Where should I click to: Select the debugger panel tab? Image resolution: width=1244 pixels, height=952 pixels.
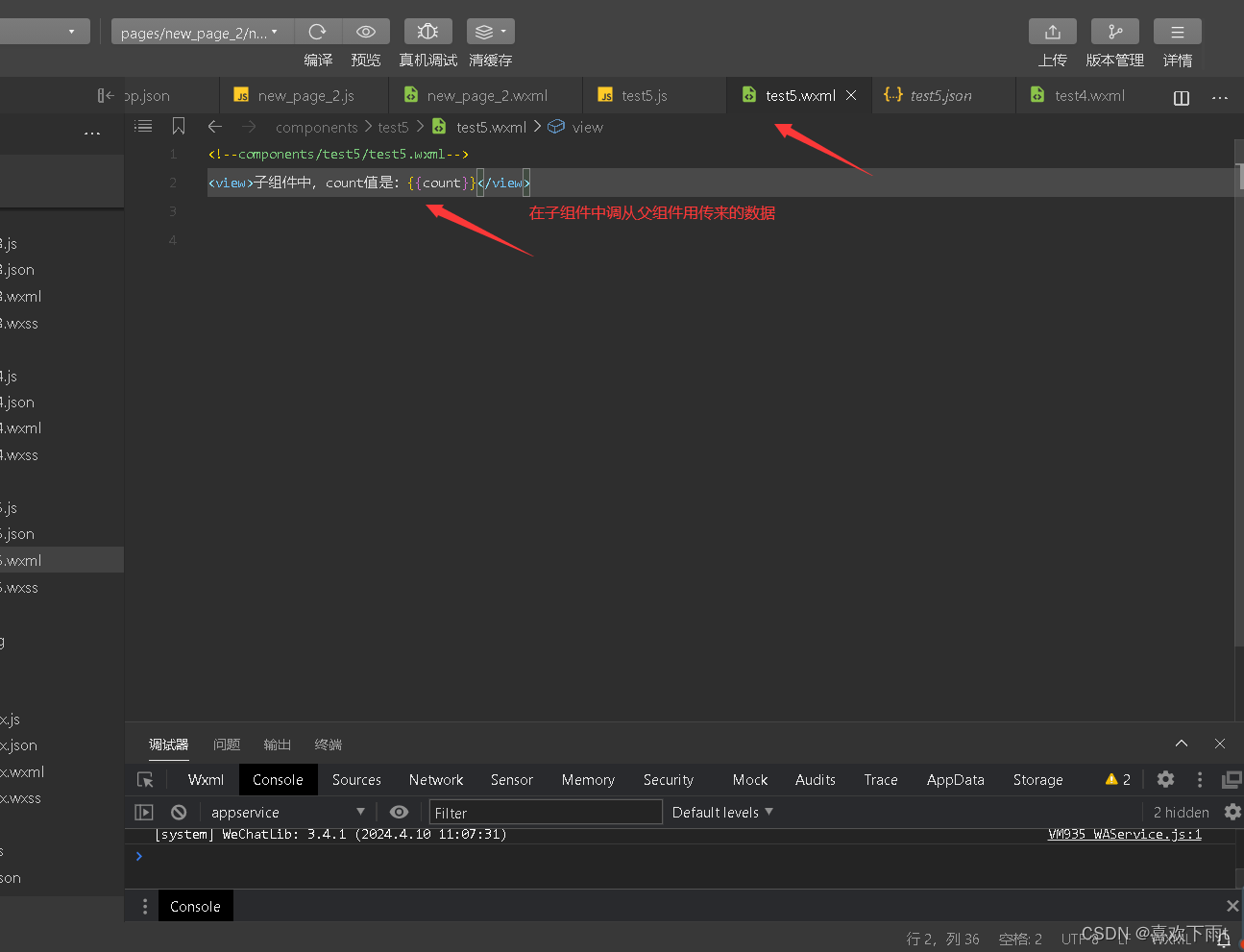coord(169,745)
